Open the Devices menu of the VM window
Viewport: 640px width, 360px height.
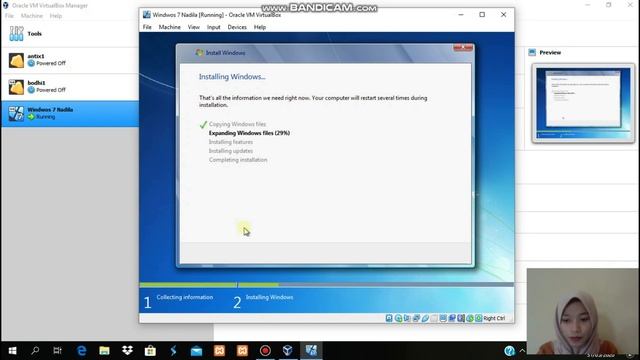tap(237, 27)
